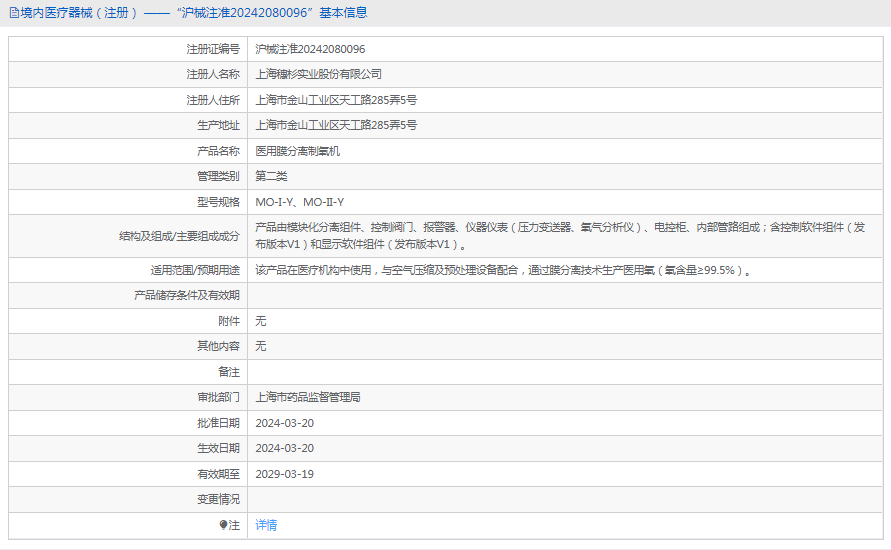Screen dimensions: 891x550
Task: Select registration number 沪械注准20242080096 in table
Action: pos(310,49)
